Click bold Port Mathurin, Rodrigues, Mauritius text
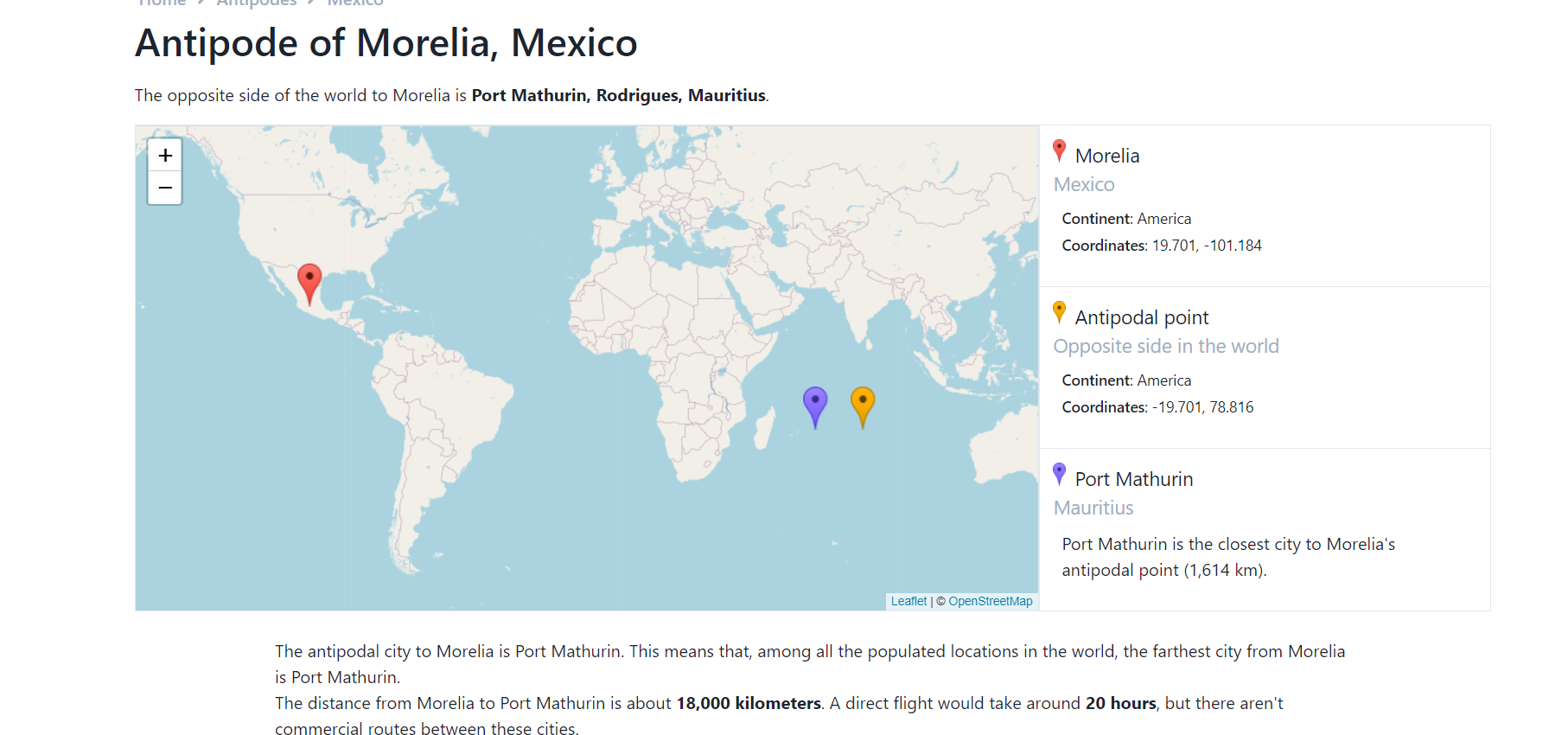The height and width of the screenshot is (735, 1568). coord(618,95)
